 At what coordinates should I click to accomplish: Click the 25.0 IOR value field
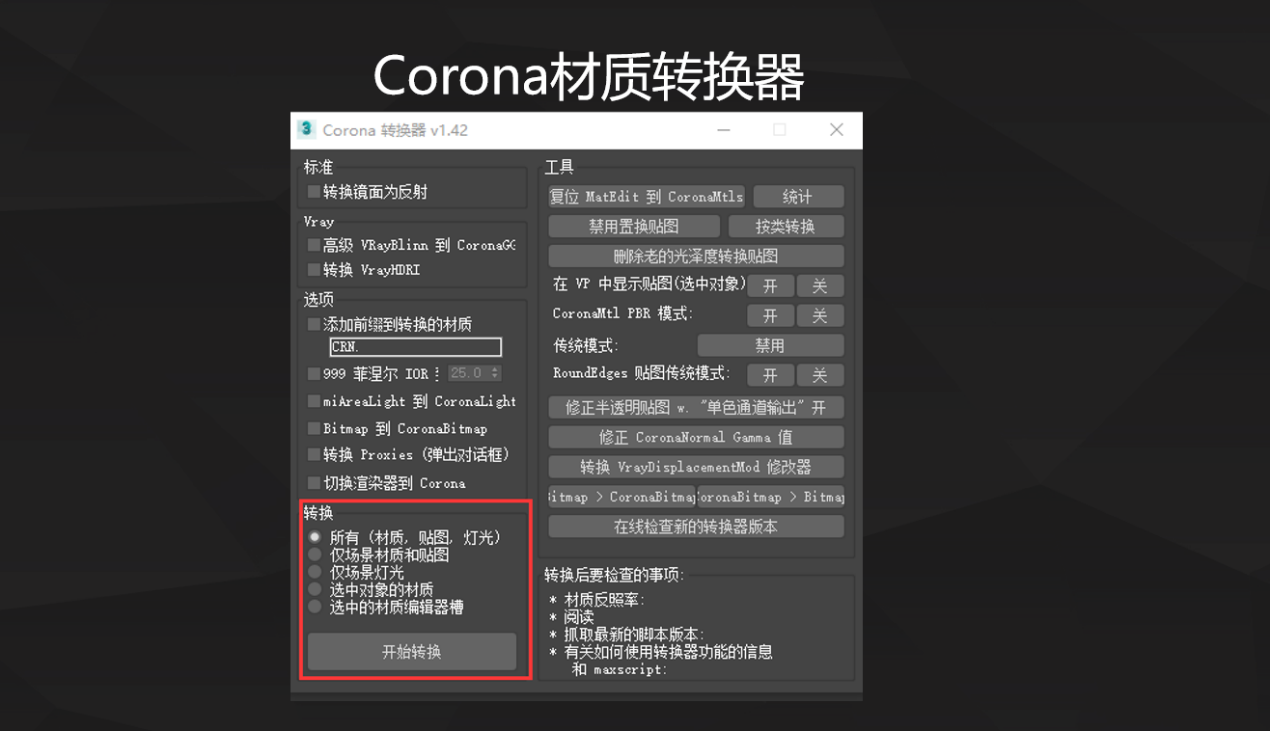(468, 373)
